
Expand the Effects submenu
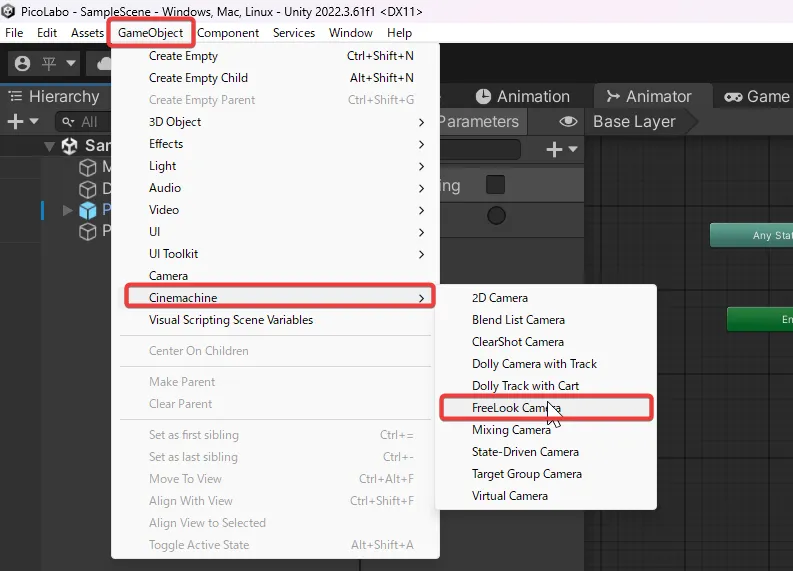click(x=276, y=144)
